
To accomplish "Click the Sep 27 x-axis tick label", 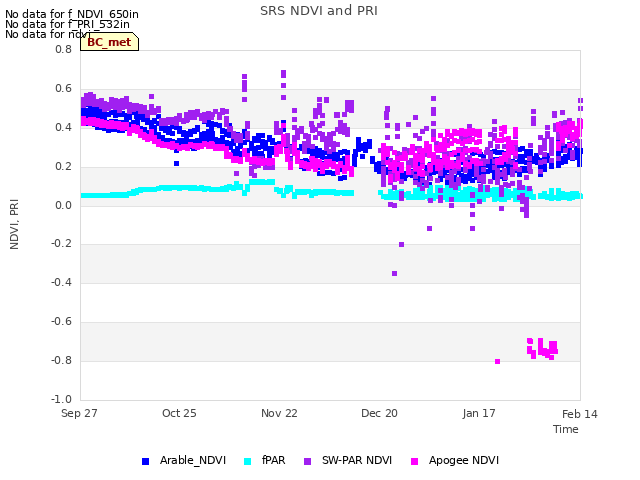I will [79, 413].
